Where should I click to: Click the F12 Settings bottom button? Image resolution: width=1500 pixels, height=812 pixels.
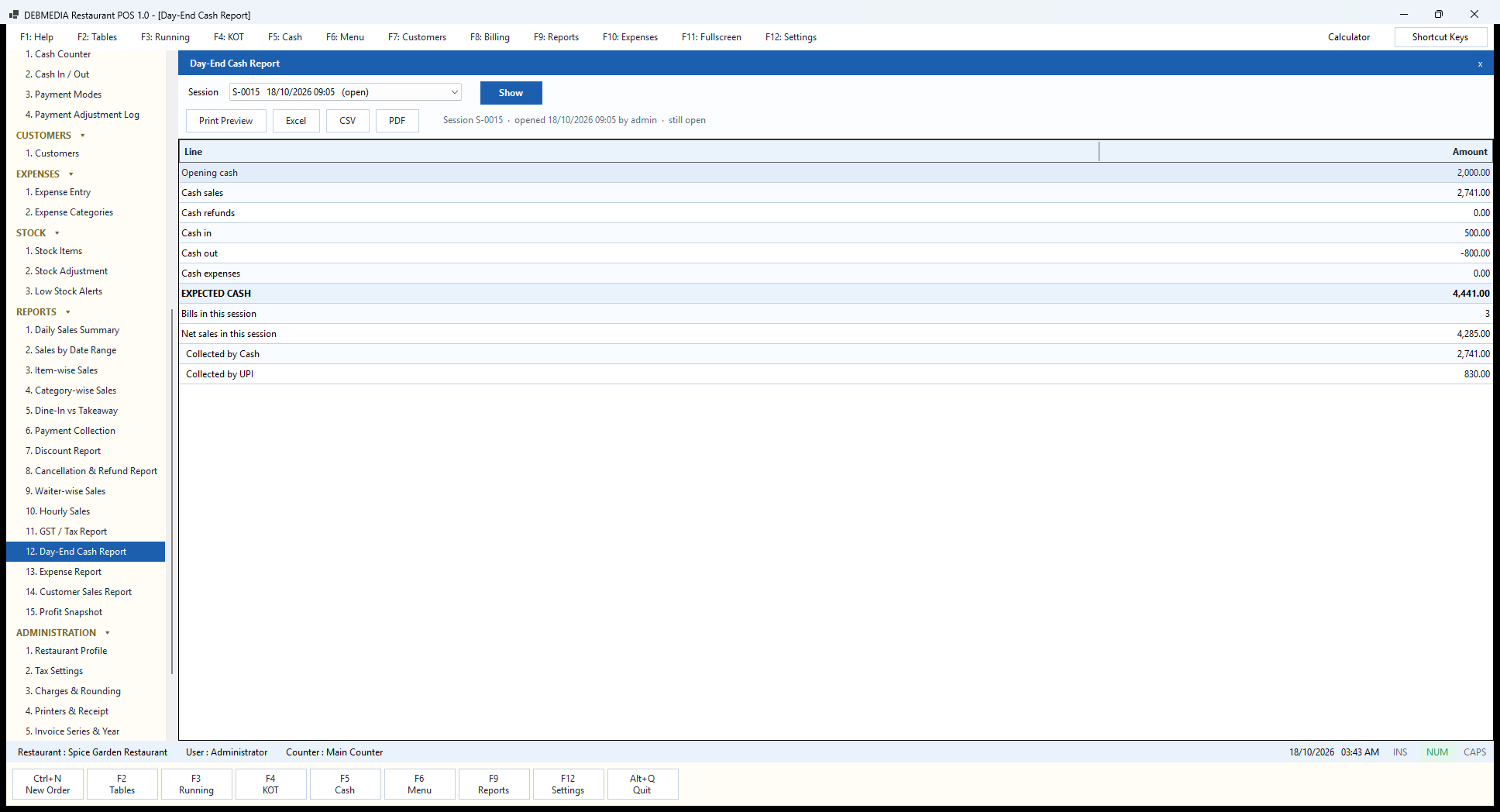click(x=568, y=784)
